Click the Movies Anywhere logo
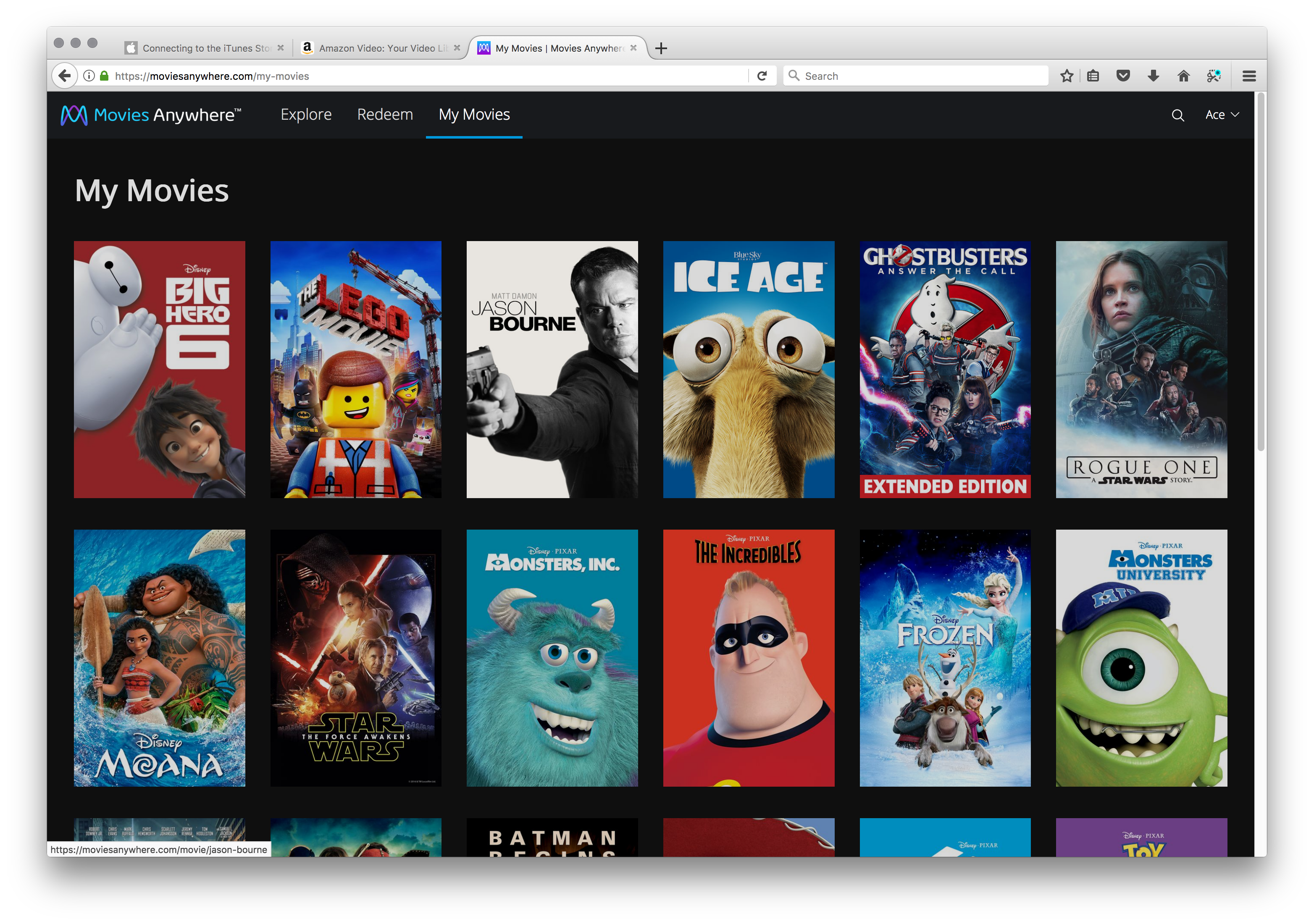This screenshot has width=1314, height=924. [x=151, y=115]
